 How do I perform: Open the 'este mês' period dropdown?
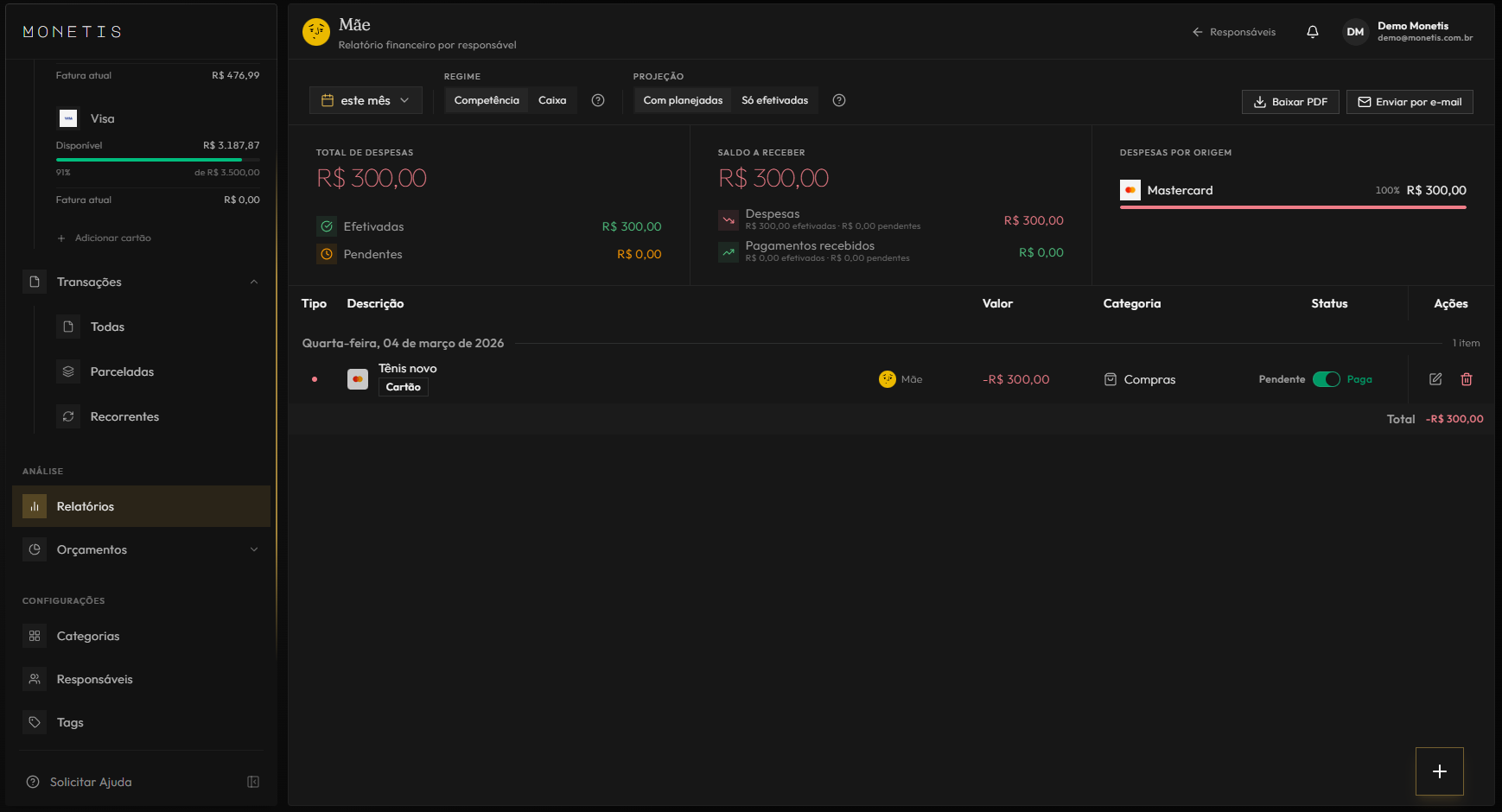pos(366,100)
